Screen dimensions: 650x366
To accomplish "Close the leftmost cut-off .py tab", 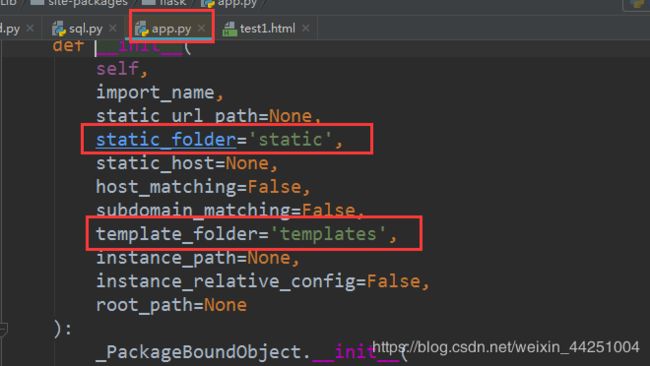I will [30, 28].
